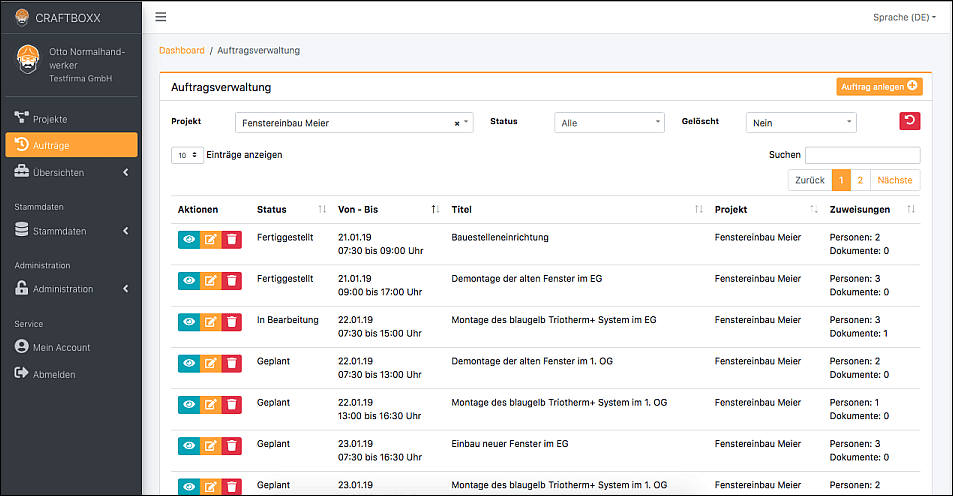Click the Auftrag anlegen button
This screenshot has width=953, height=496.
[879, 87]
